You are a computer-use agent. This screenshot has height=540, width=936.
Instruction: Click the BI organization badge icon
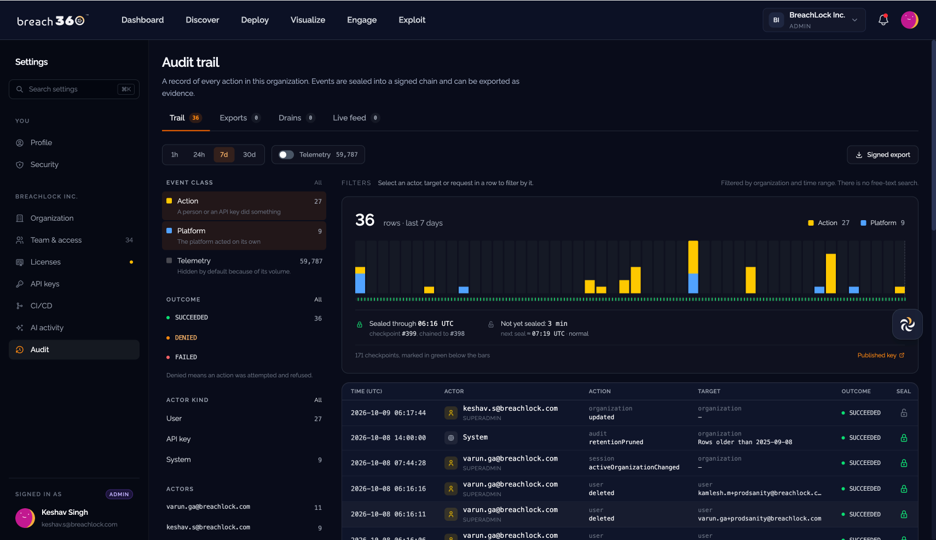(776, 20)
